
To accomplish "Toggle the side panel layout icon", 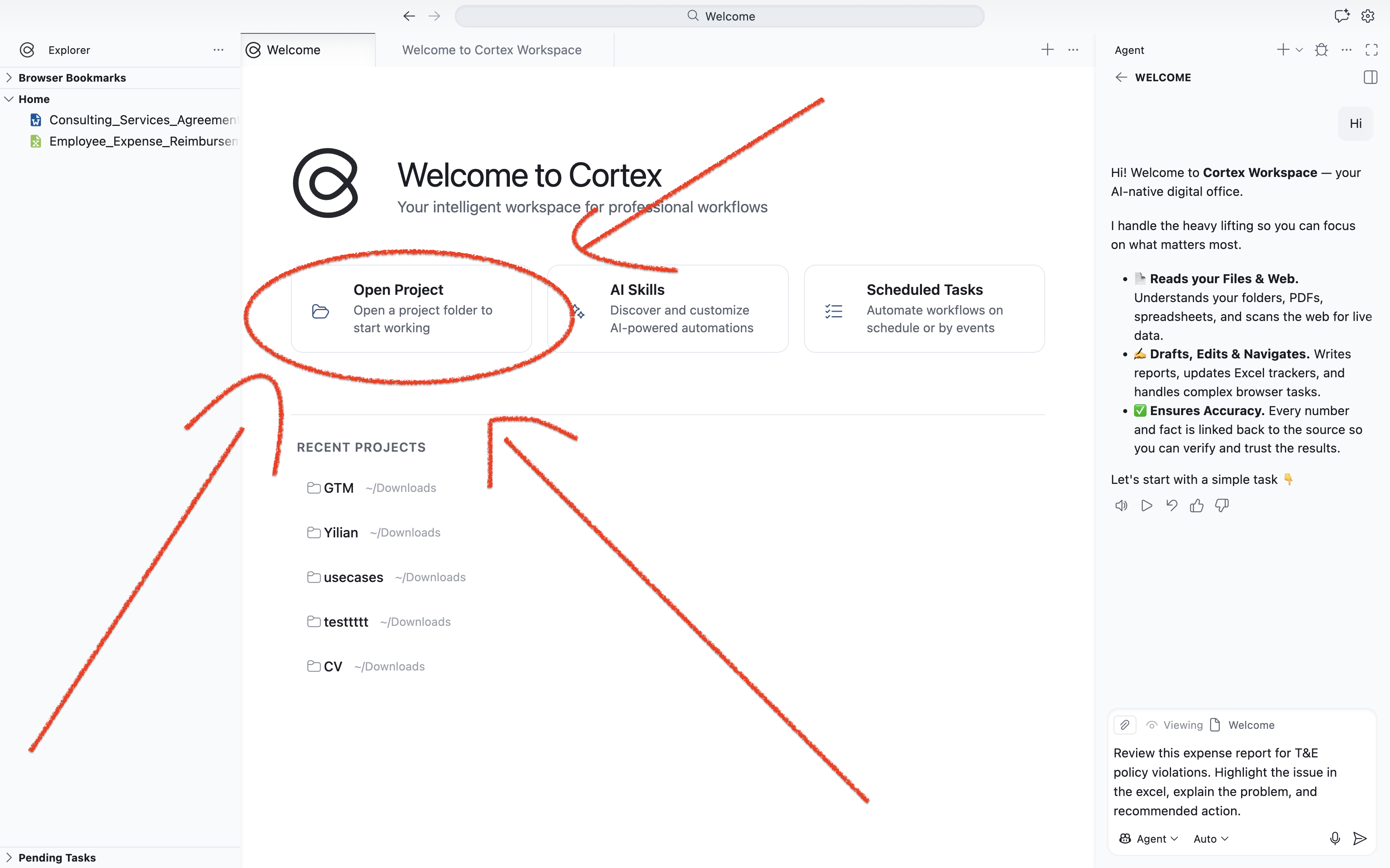I will [x=1370, y=78].
